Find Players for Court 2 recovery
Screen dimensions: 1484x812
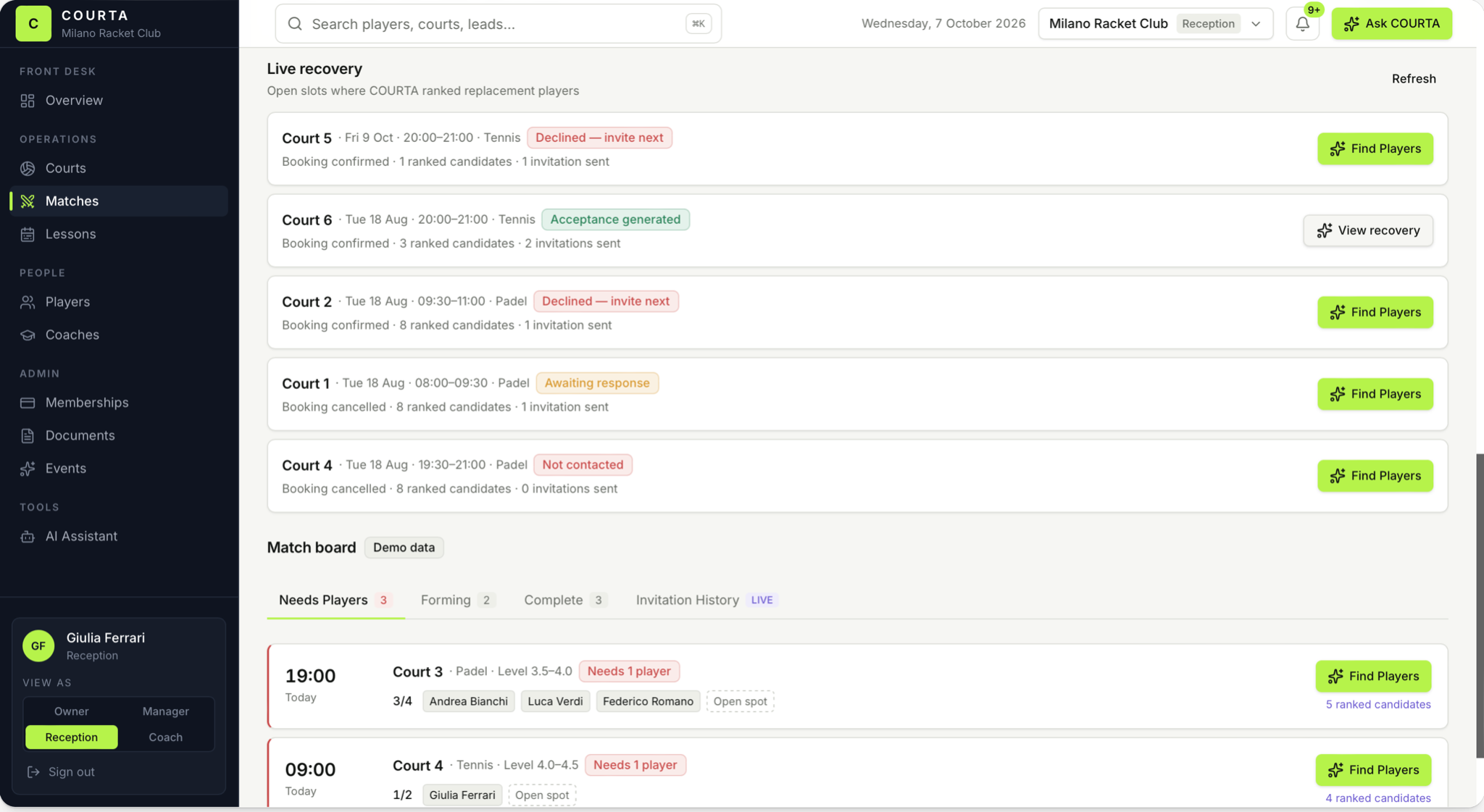1375,312
